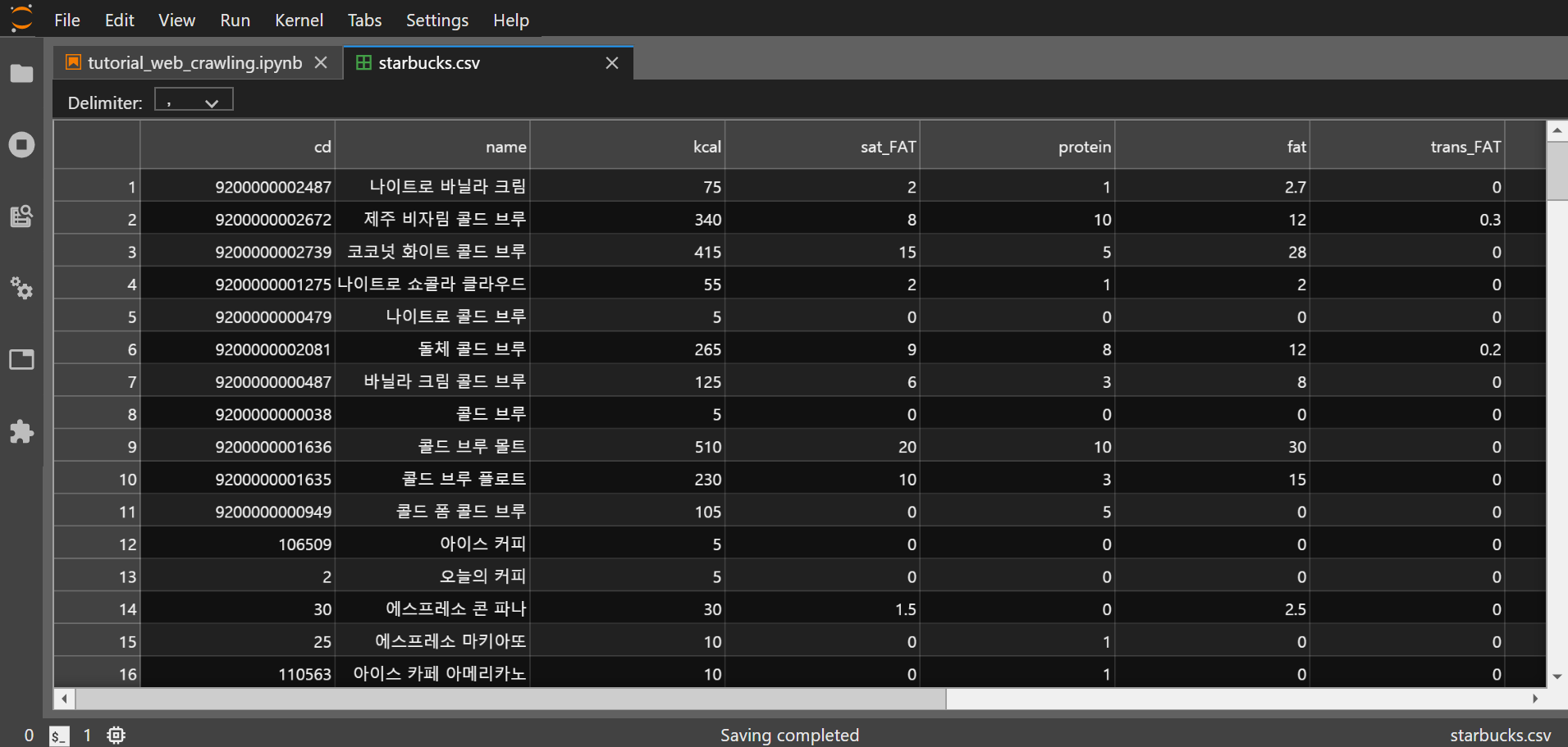Click the terminal count icon in status bar
Screen dimensions: 1568x747
point(58,736)
